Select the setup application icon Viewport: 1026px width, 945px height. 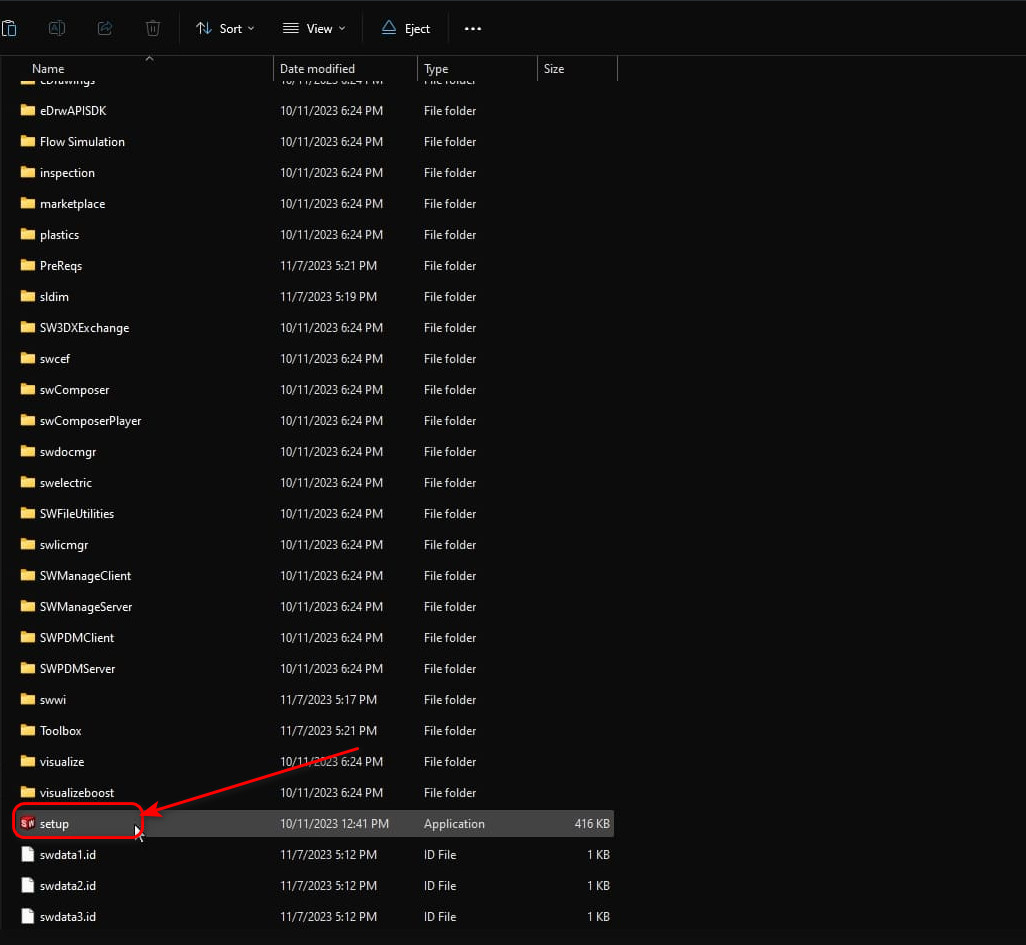27,823
